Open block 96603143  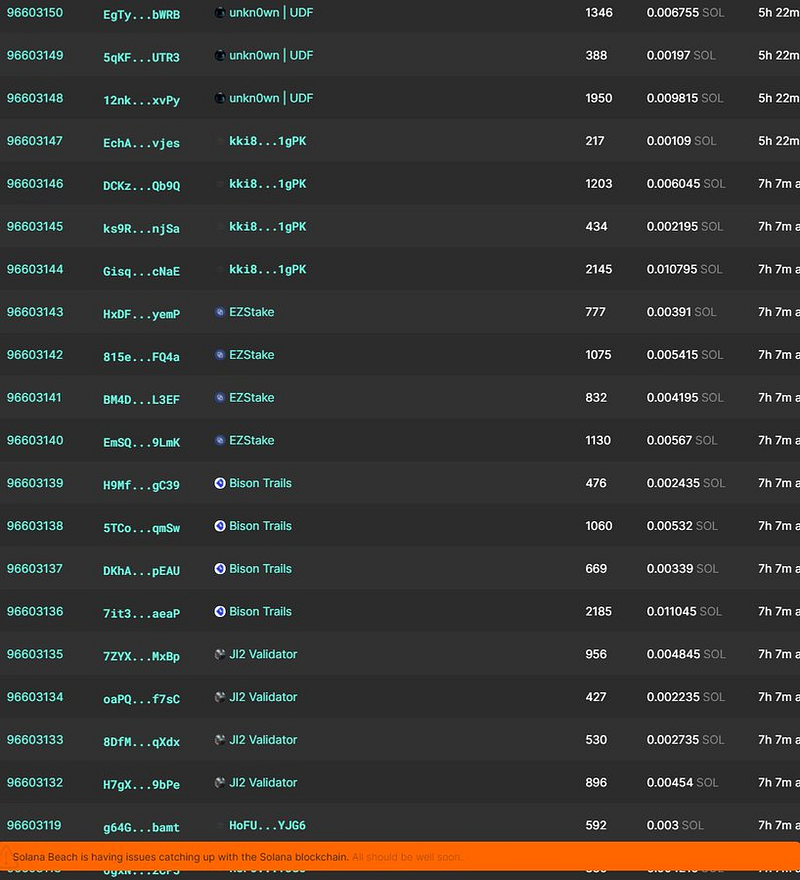(35, 311)
